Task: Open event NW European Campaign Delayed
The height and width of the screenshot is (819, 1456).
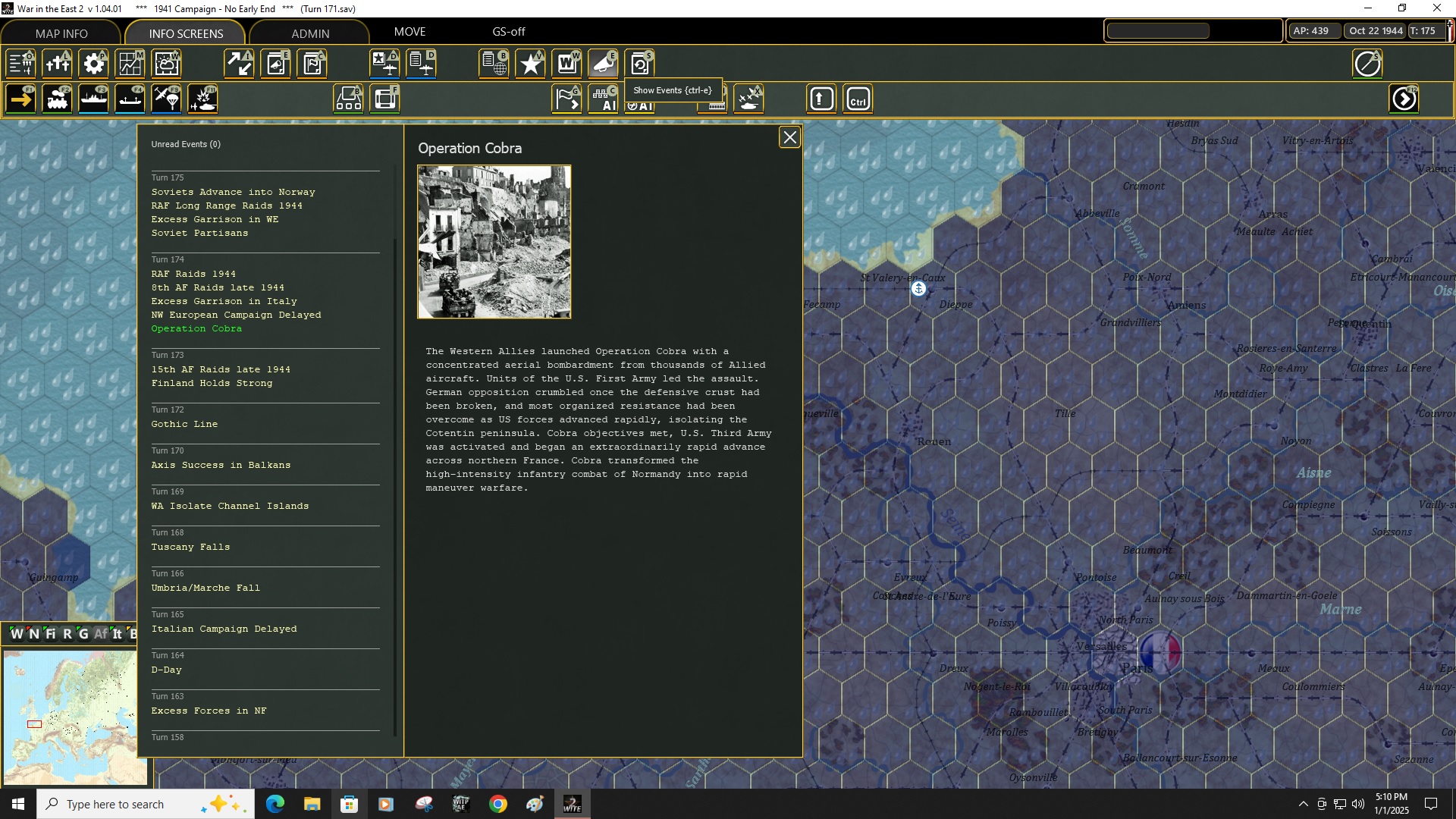Action: 236,315
